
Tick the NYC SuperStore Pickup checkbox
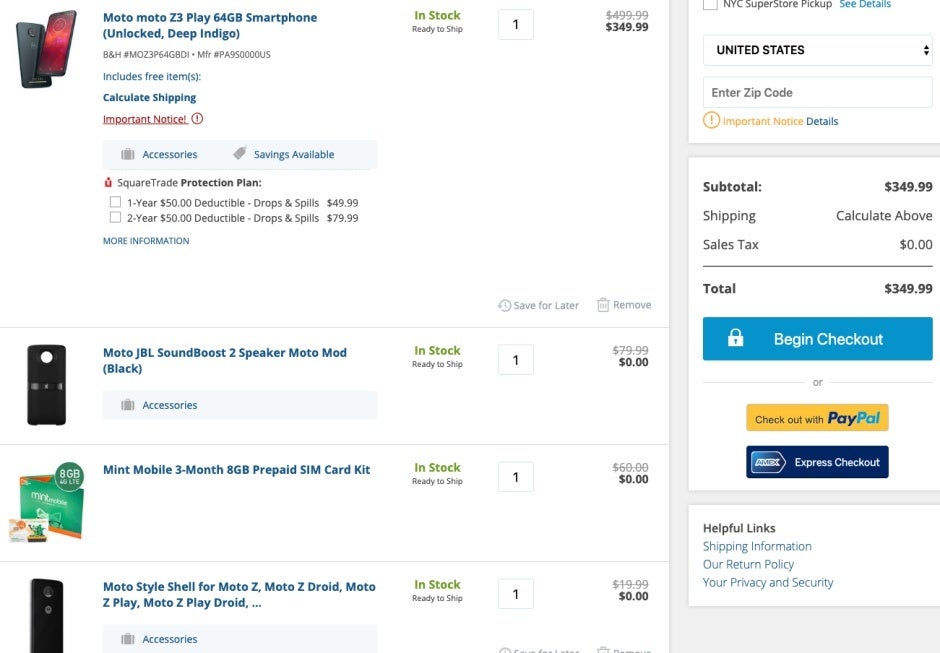point(710,4)
